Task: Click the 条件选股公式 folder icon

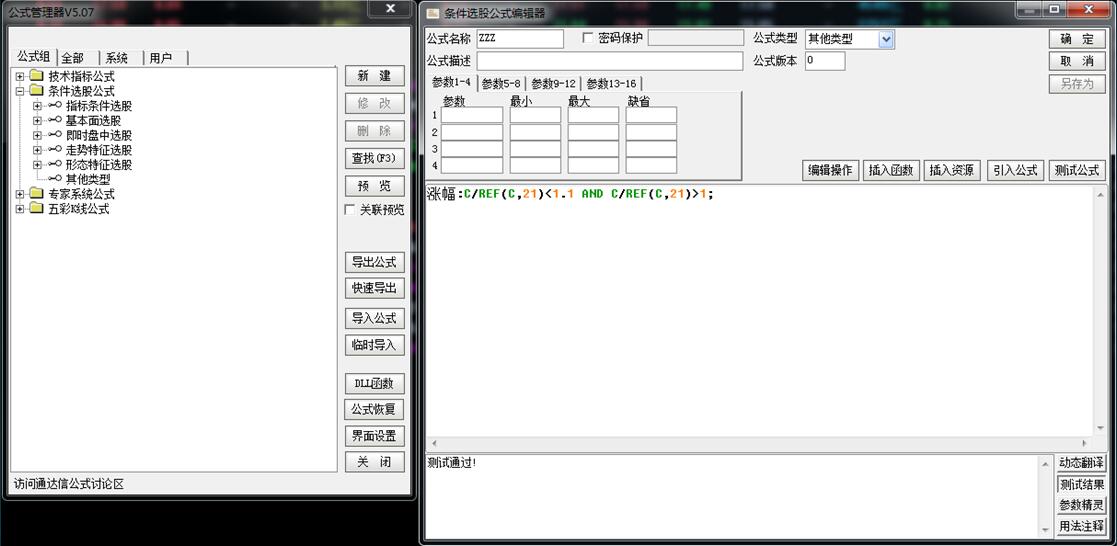Action: (x=36, y=91)
